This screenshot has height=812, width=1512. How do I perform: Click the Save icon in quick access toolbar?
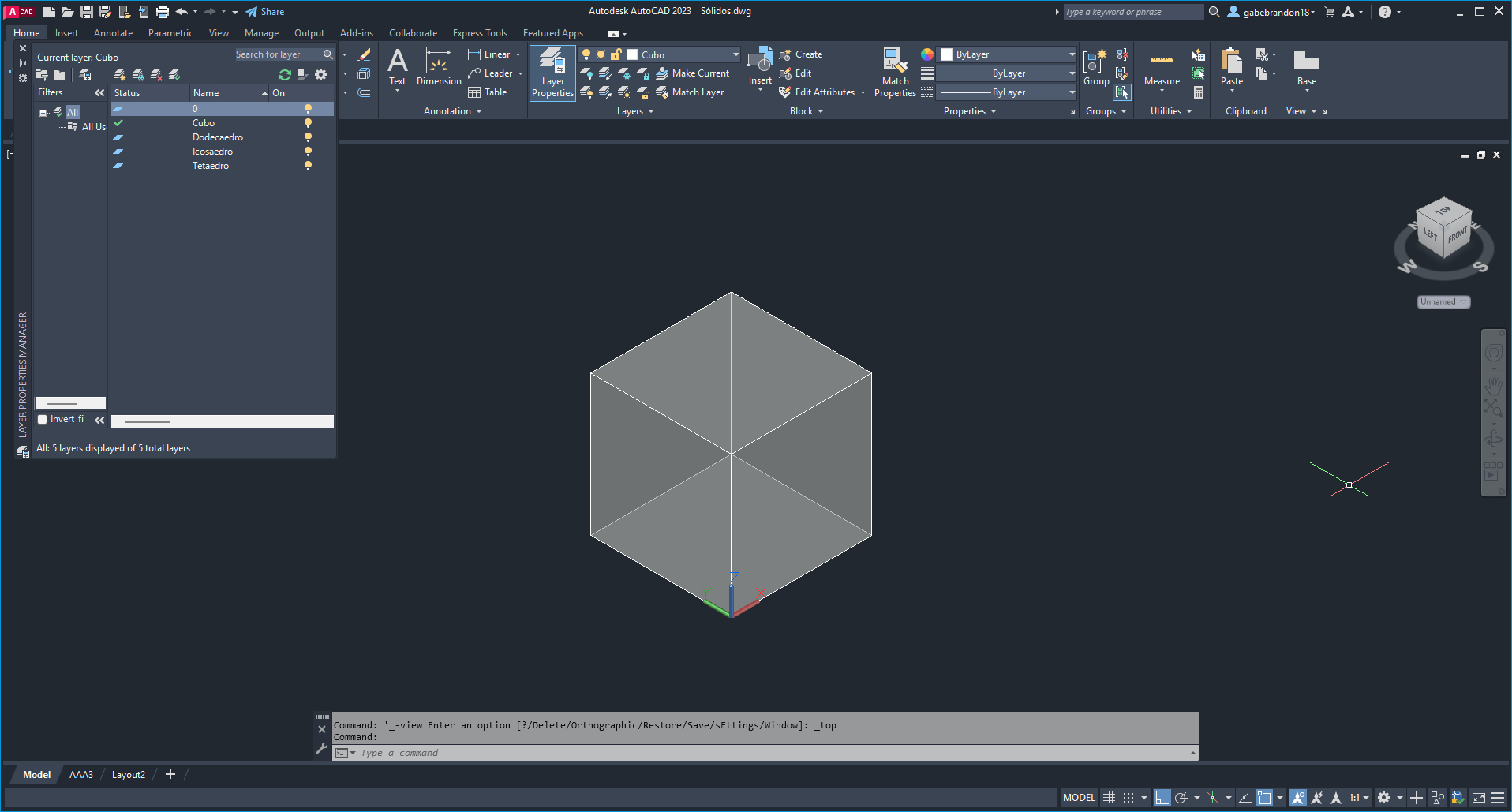pyautogui.click(x=87, y=12)
